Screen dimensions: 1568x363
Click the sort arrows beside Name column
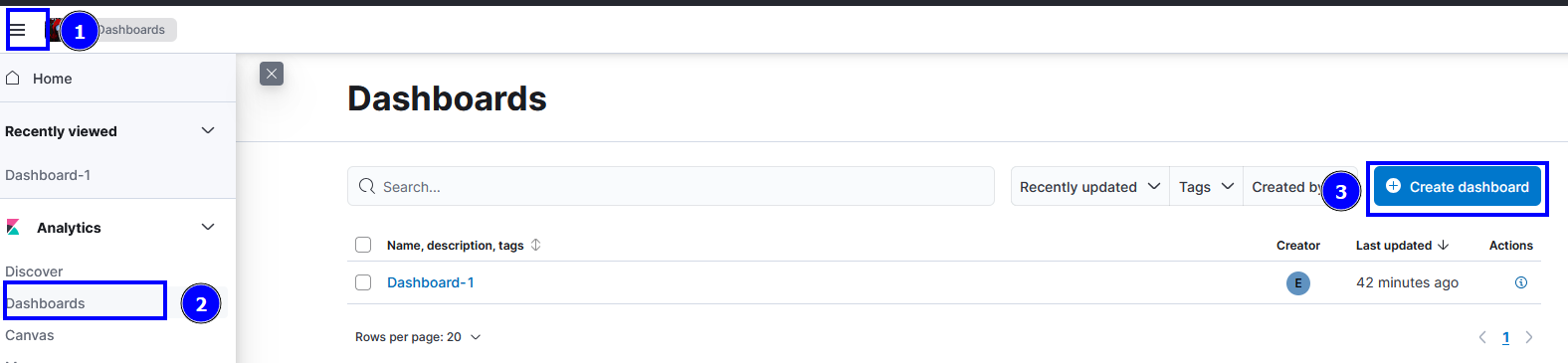(535, 245)
